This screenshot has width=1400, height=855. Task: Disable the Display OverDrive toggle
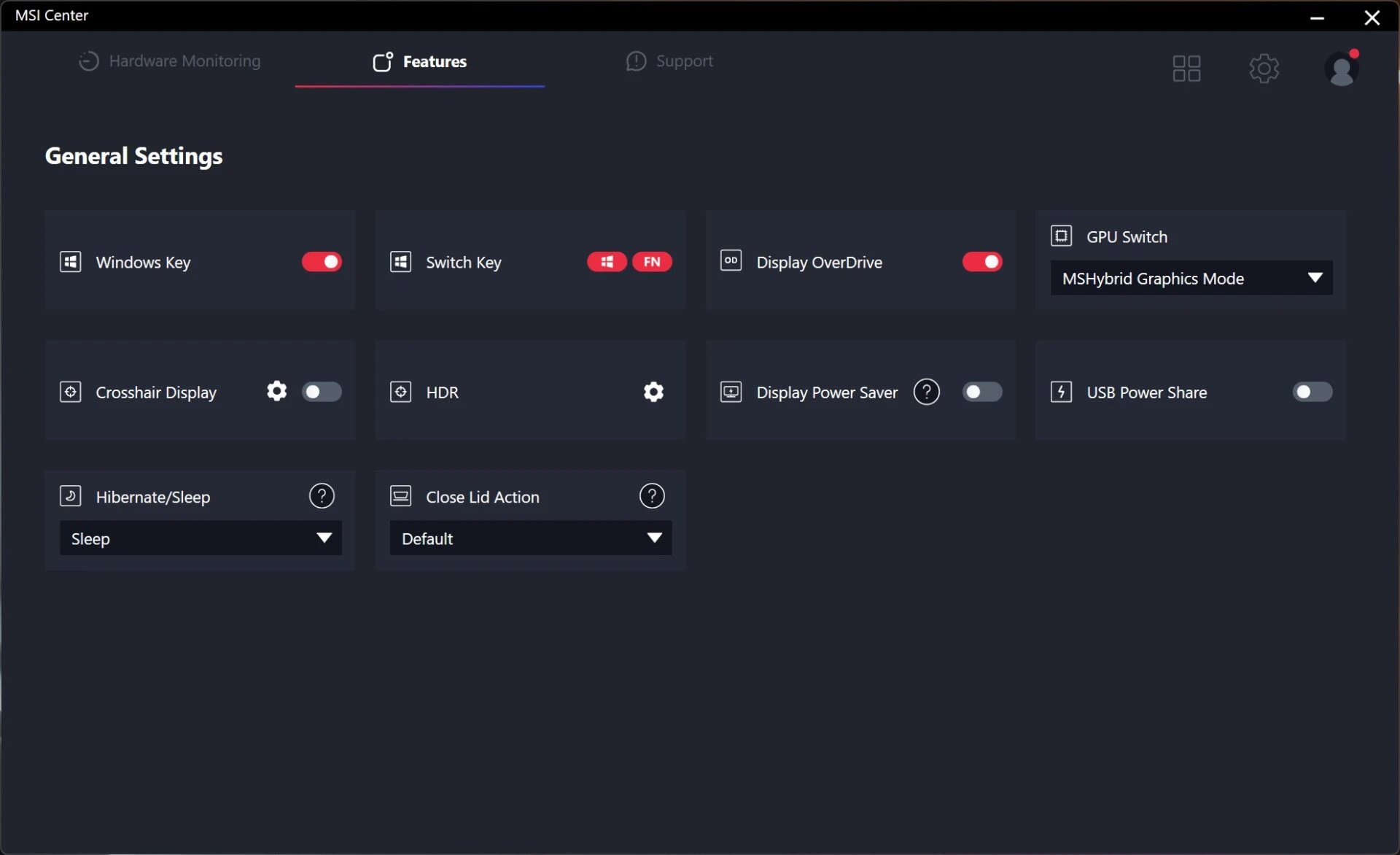(982, 262)
